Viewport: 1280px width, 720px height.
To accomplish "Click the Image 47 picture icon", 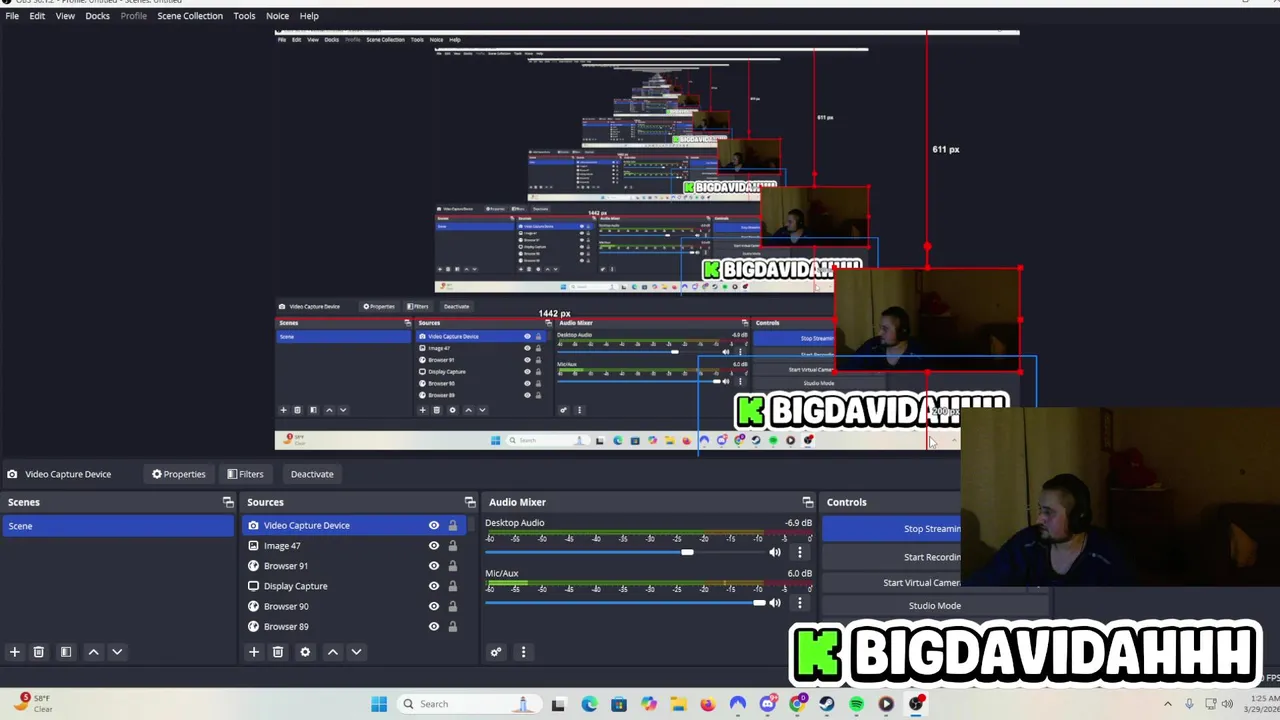I will coord(253,546).
